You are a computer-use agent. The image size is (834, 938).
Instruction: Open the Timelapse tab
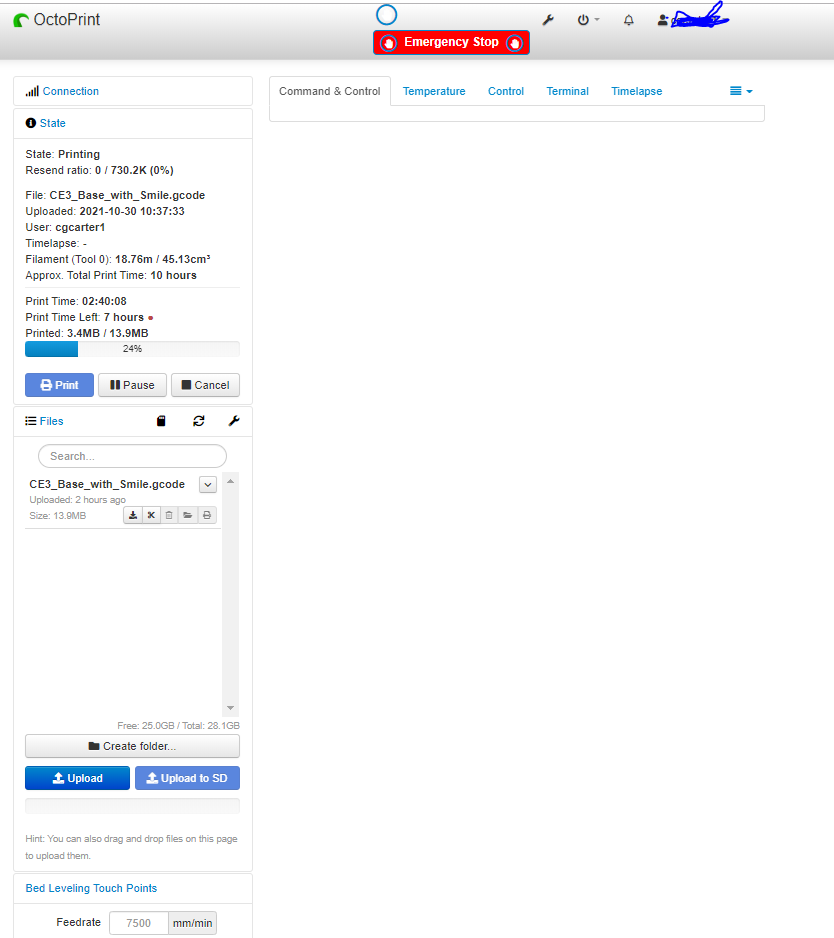(637, 91)
